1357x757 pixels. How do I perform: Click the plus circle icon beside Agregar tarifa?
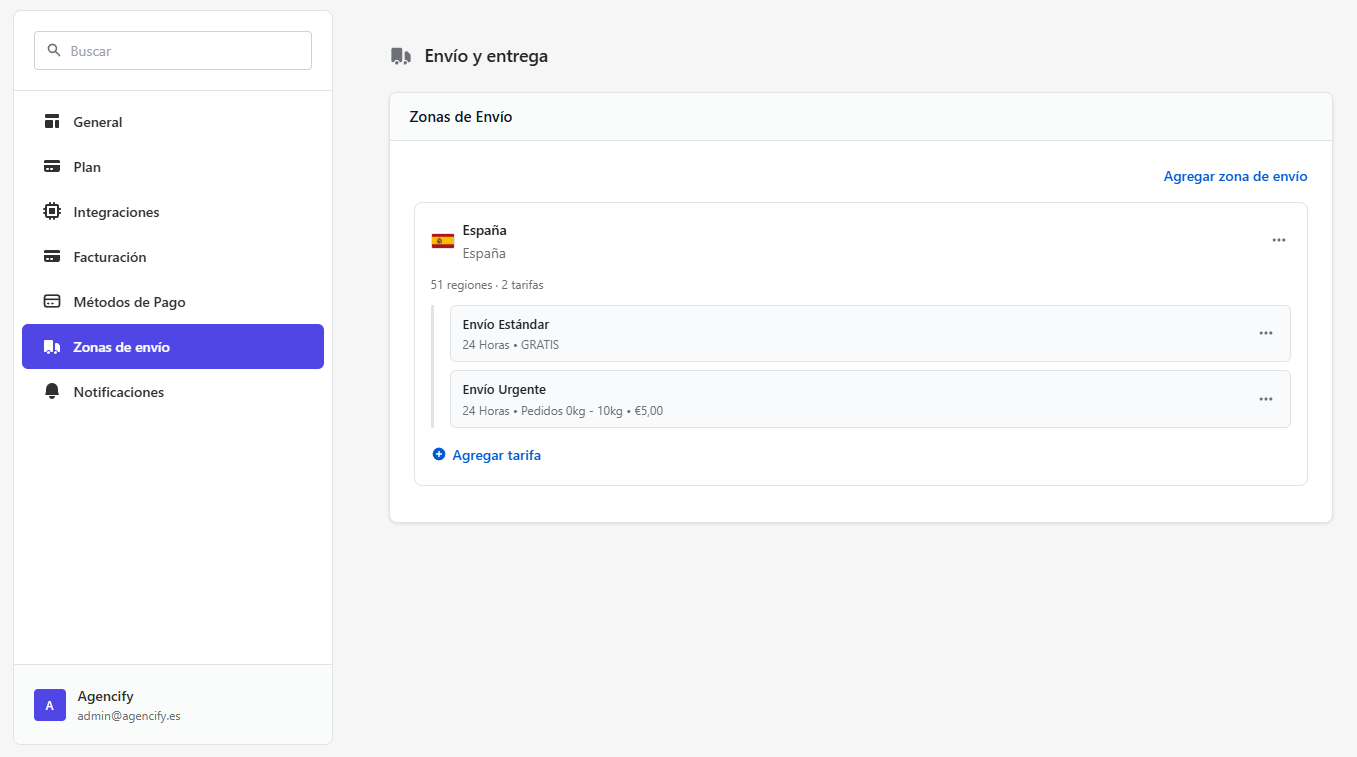[438, 454]
